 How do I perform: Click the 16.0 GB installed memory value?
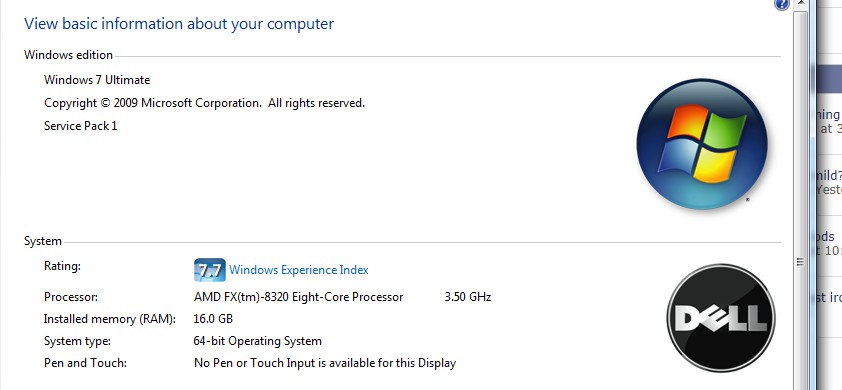[x=213, y=319]
